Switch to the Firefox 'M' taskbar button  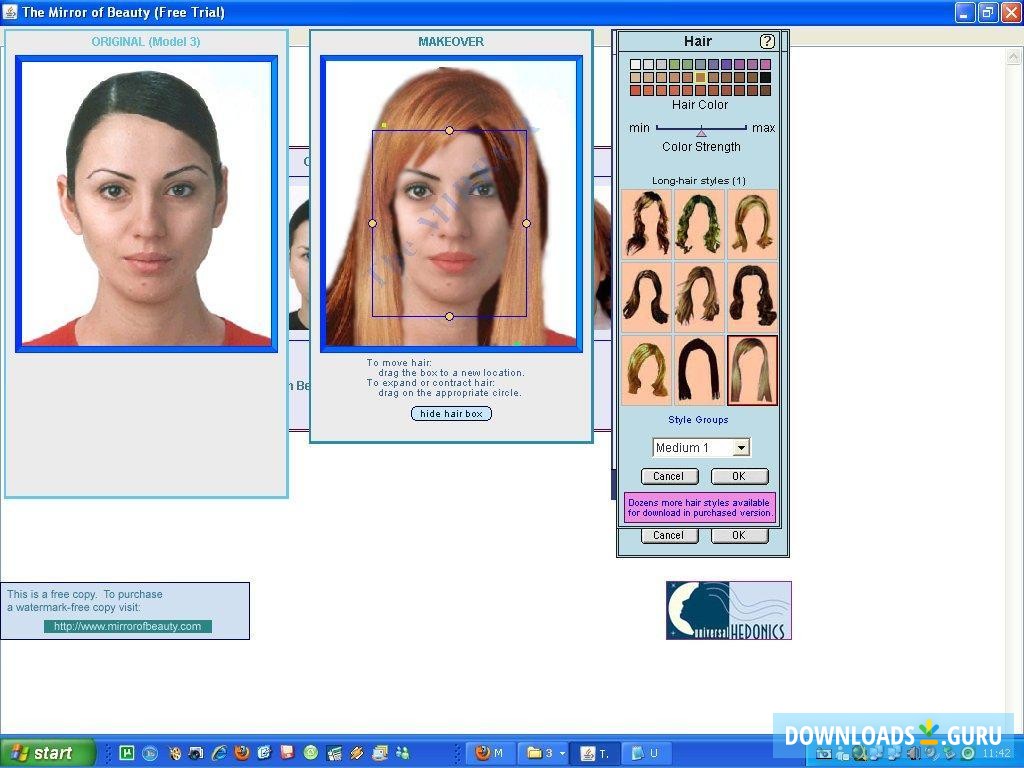[489, 753]
